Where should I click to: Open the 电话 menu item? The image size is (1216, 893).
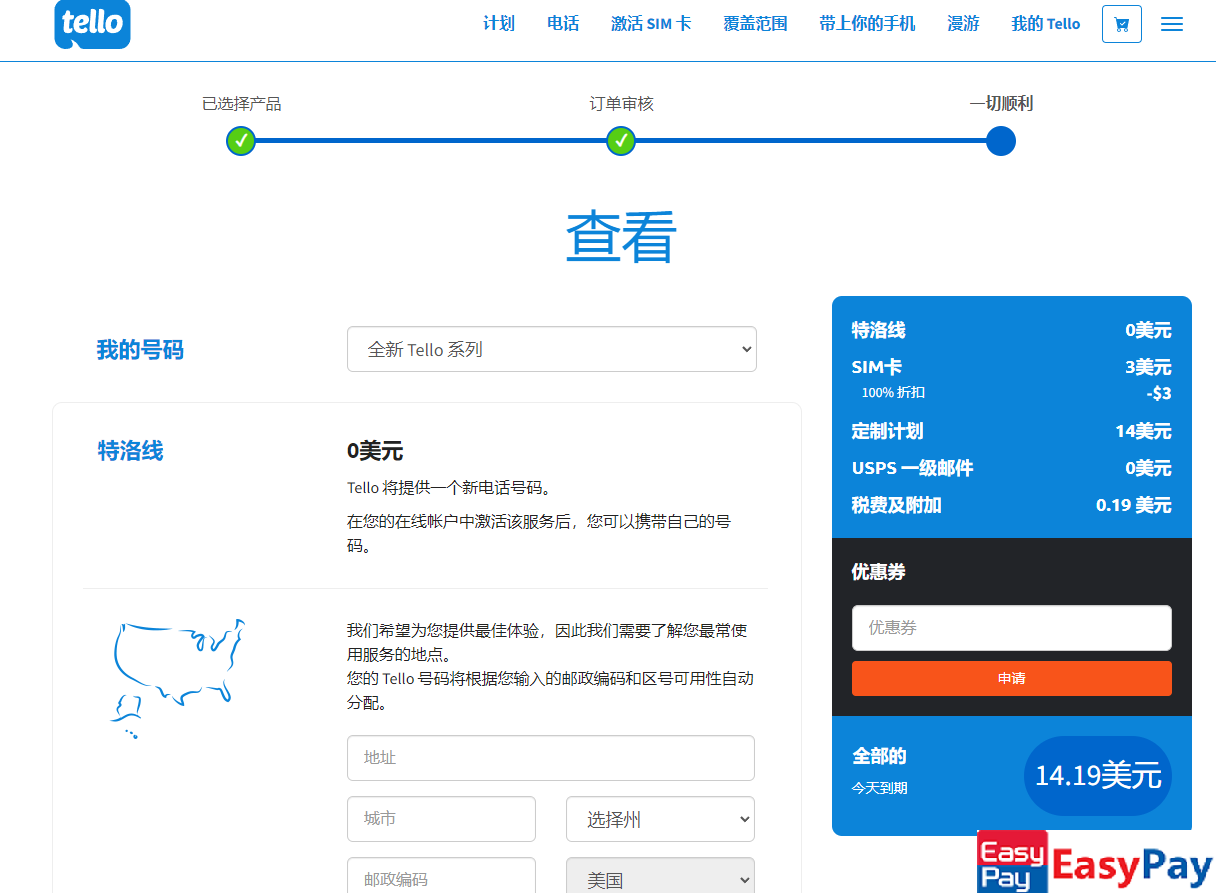coord(563,24)
